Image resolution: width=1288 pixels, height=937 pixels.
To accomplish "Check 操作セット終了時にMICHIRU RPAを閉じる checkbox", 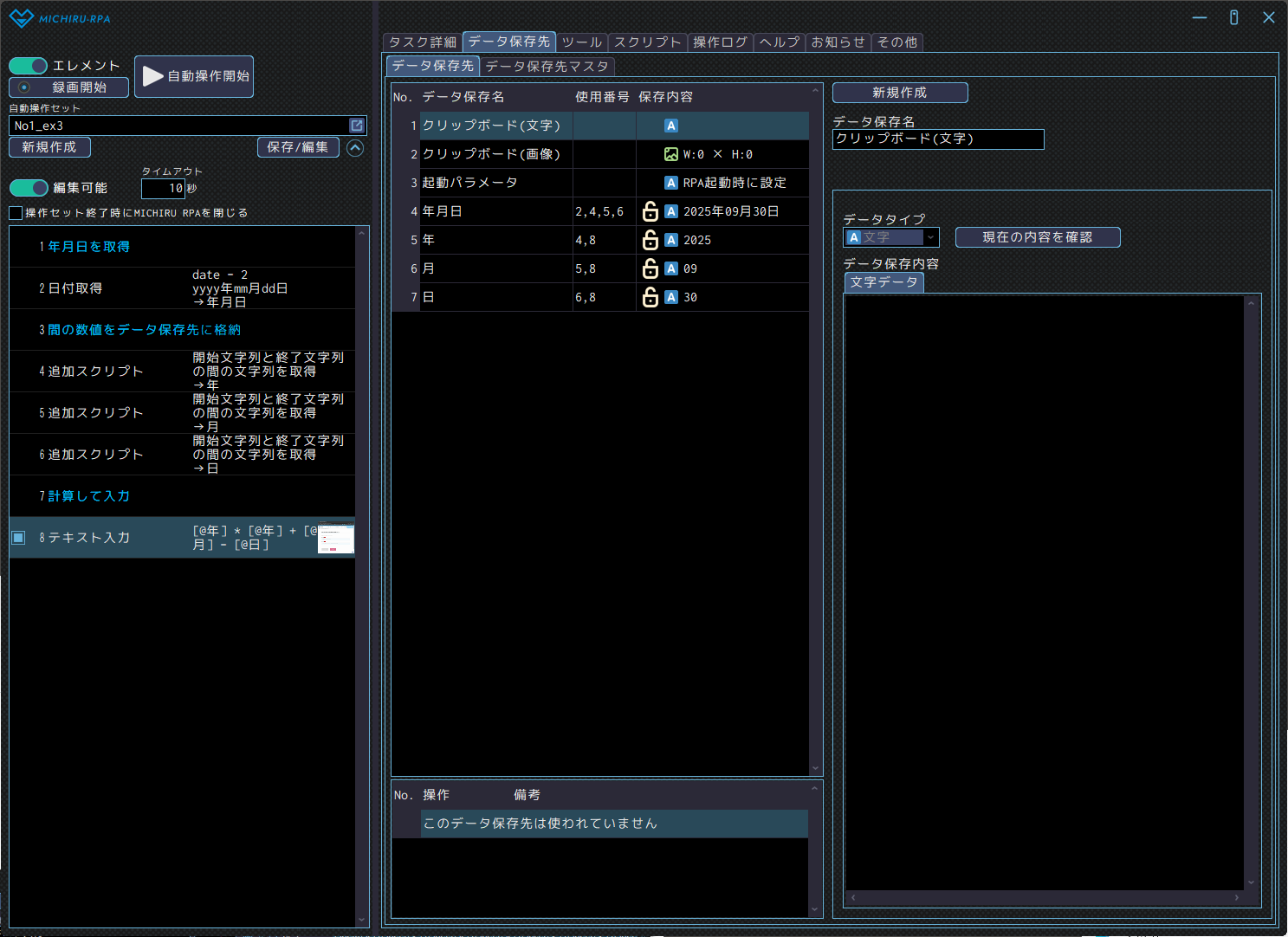I will click(16, 213).
